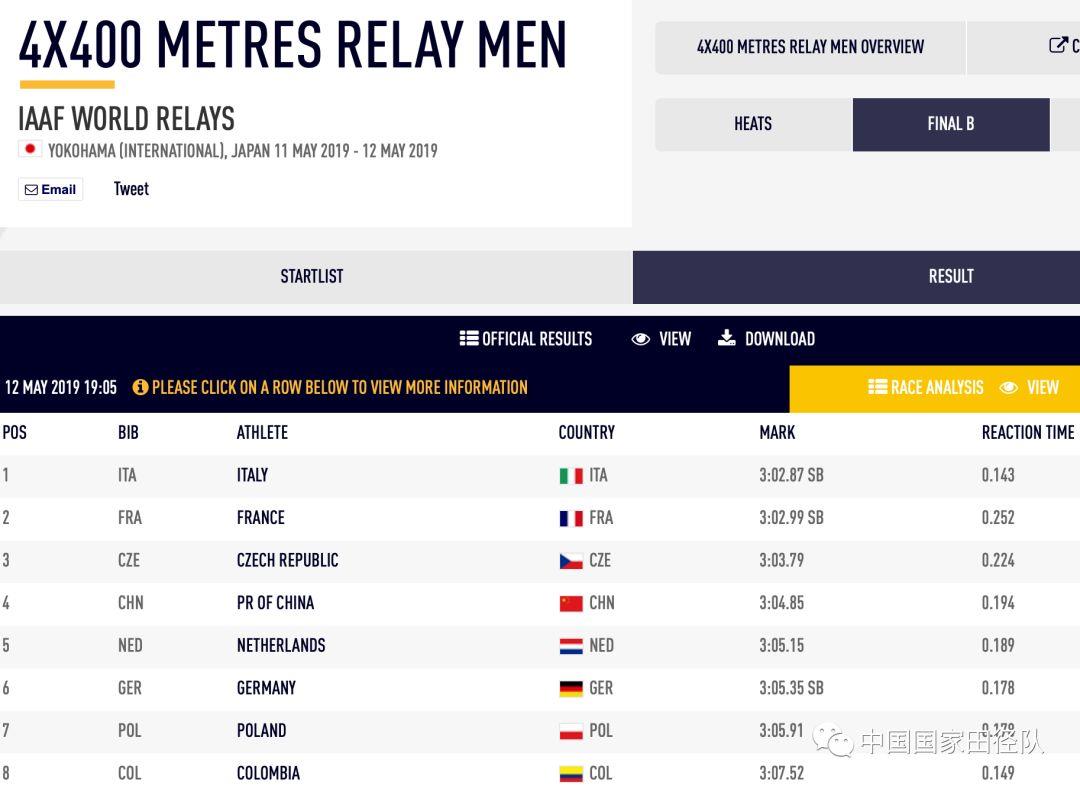
Task: Click the eye icon beside View in Official Results
Action: [641, 339]
